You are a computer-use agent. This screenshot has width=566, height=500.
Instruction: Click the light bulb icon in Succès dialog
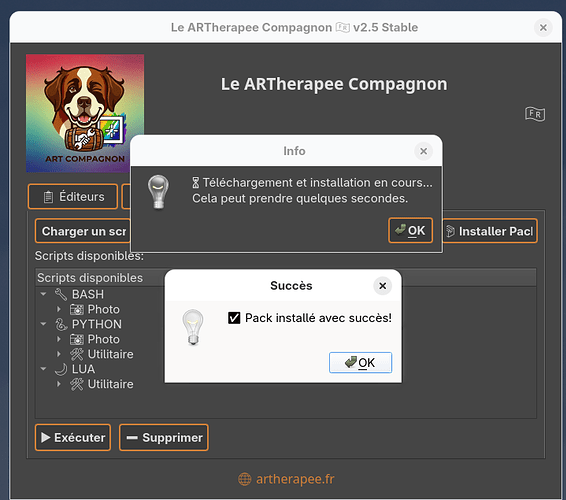(x=193, y=327)
